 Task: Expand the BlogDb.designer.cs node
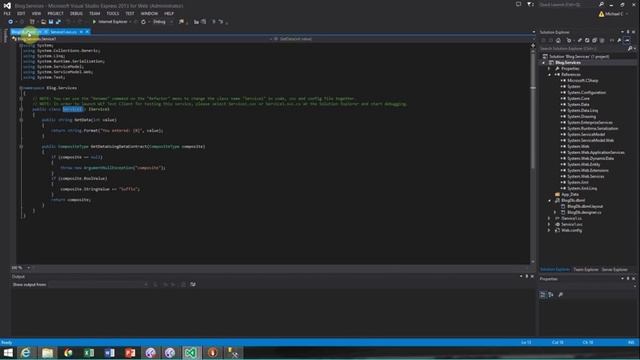555,213
